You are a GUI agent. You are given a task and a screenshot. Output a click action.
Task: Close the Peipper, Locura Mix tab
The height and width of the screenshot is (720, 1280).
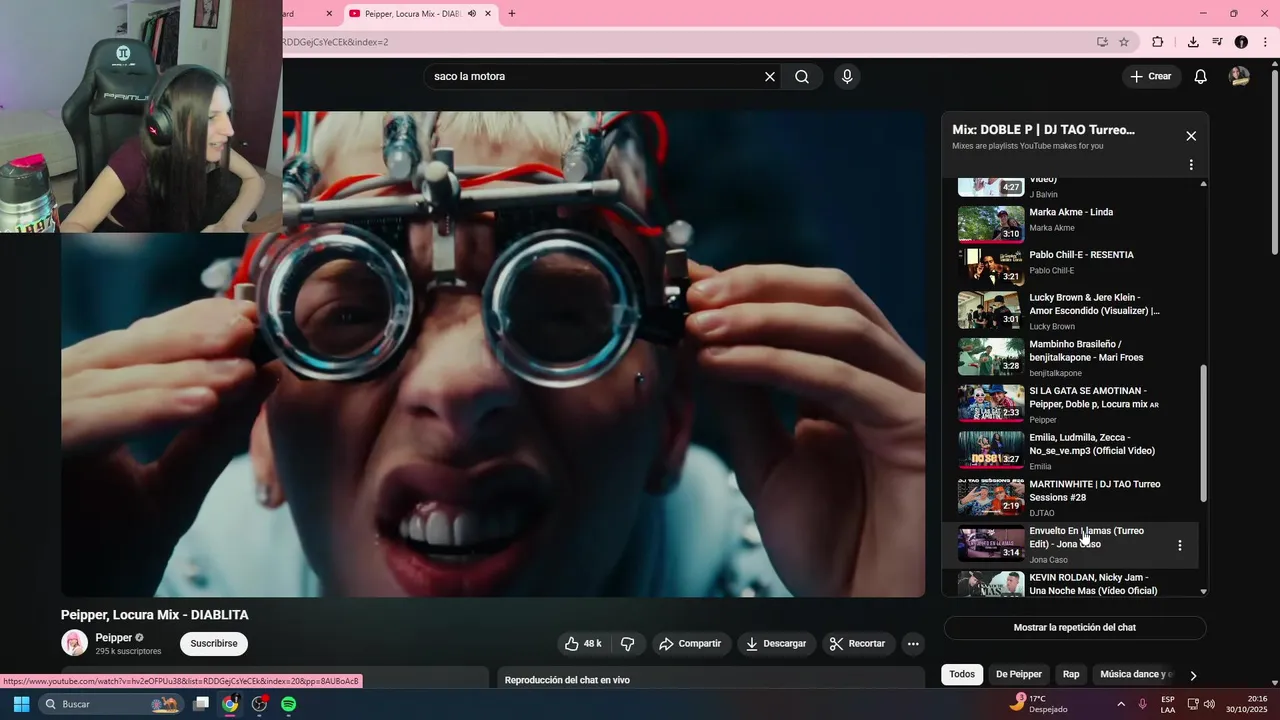coord(488,14)
